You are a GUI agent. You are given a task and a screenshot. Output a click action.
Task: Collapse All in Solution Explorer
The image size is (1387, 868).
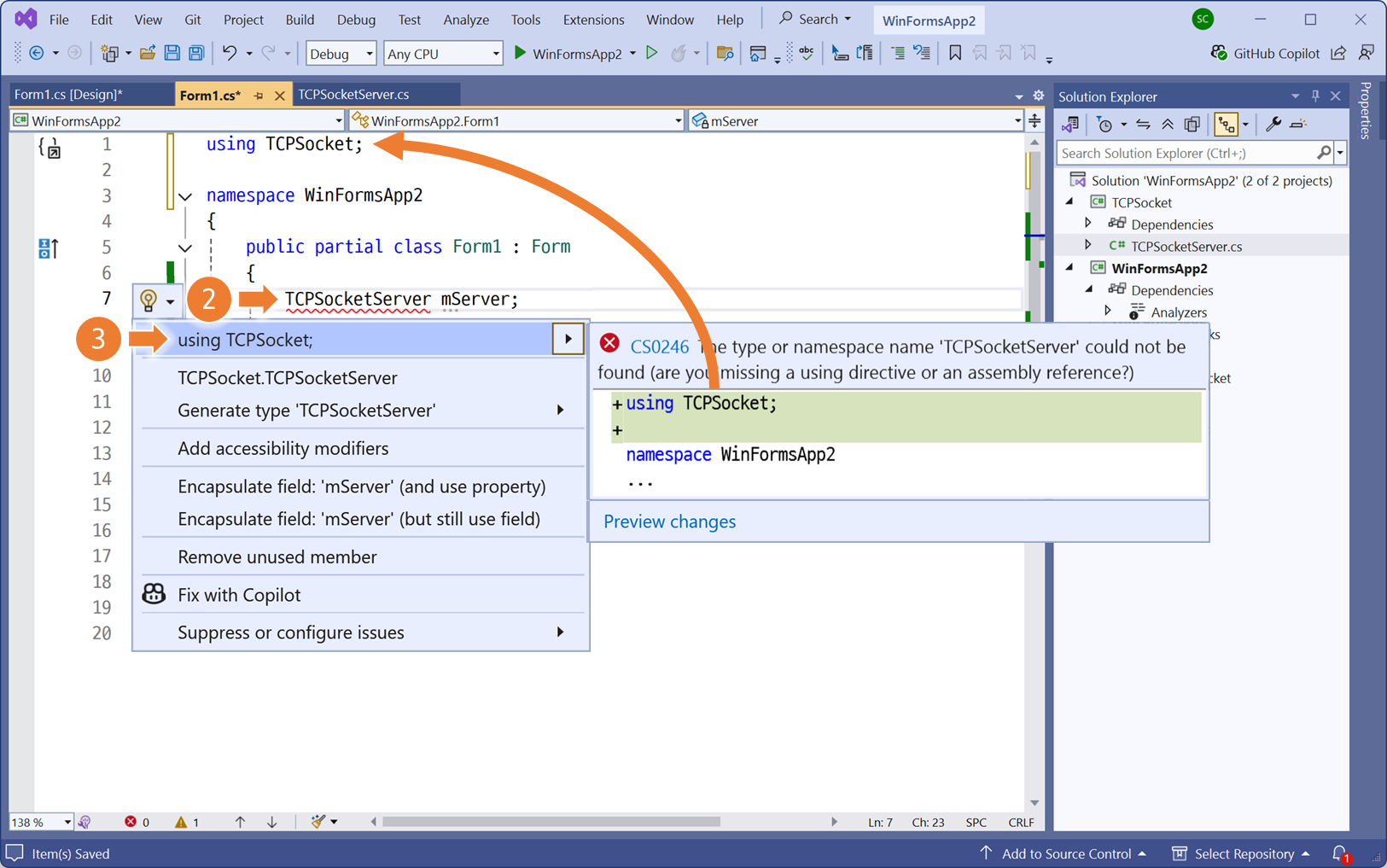pos(1167,125)
